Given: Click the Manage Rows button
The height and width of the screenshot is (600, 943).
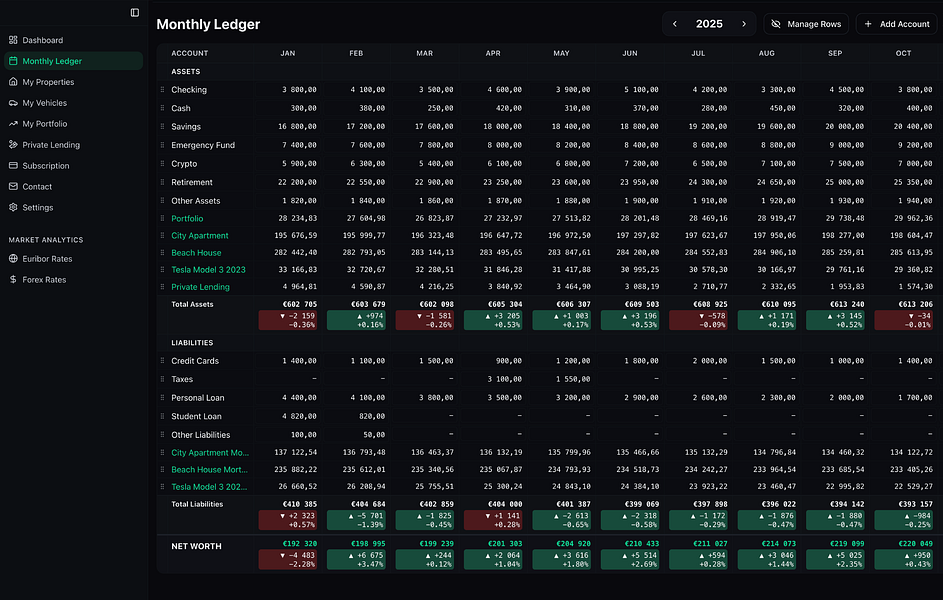Looking at the screenshot, I should pos(806,24).
